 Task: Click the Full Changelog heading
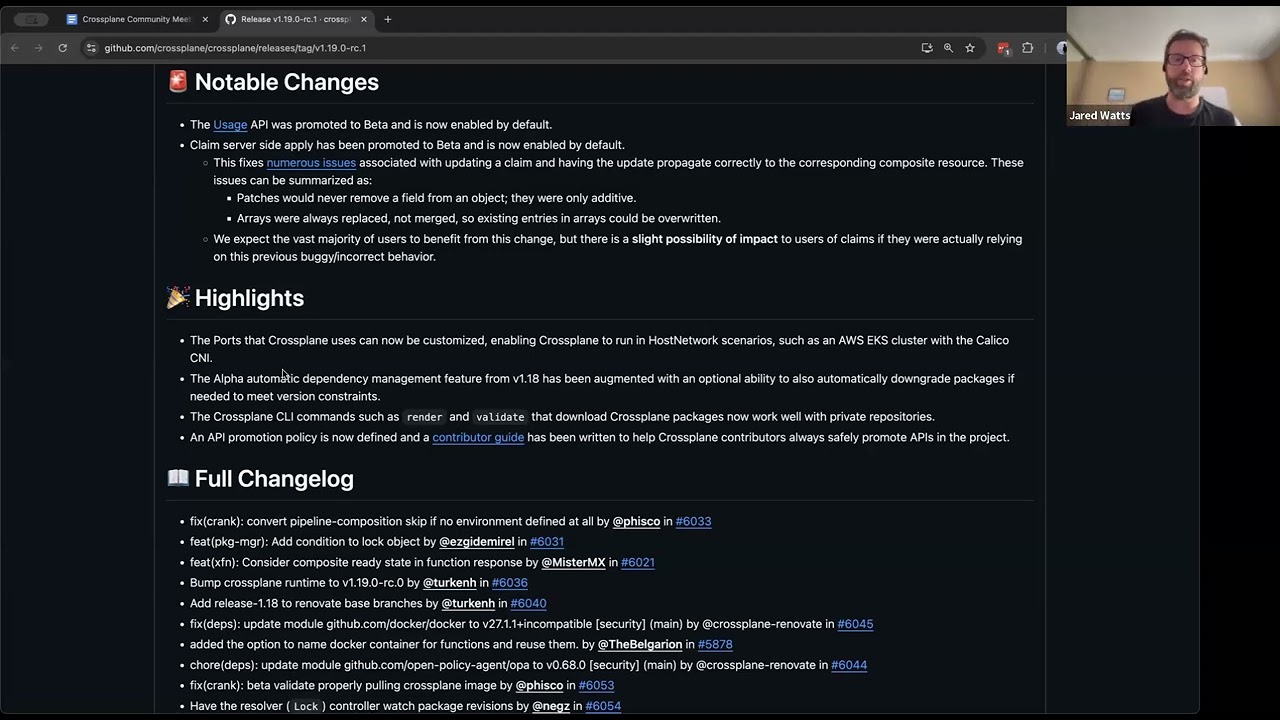pos(274,479)
